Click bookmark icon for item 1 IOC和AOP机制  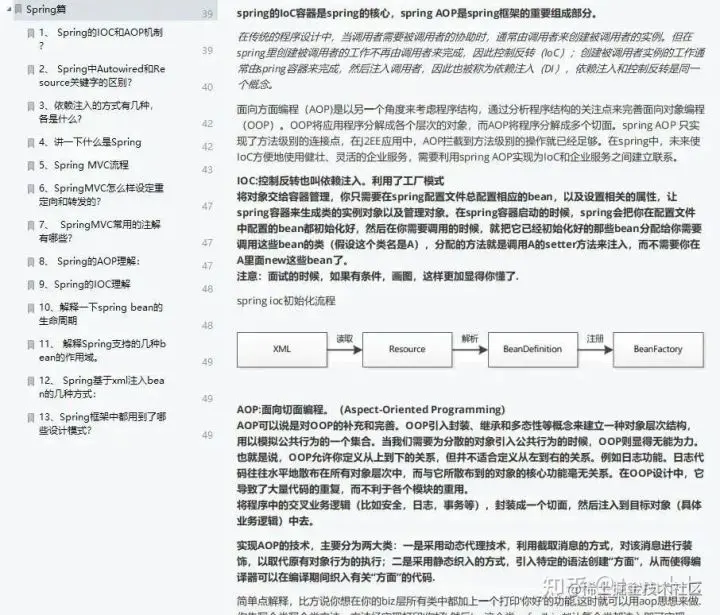pyautogui.click(x=31, y=33)
